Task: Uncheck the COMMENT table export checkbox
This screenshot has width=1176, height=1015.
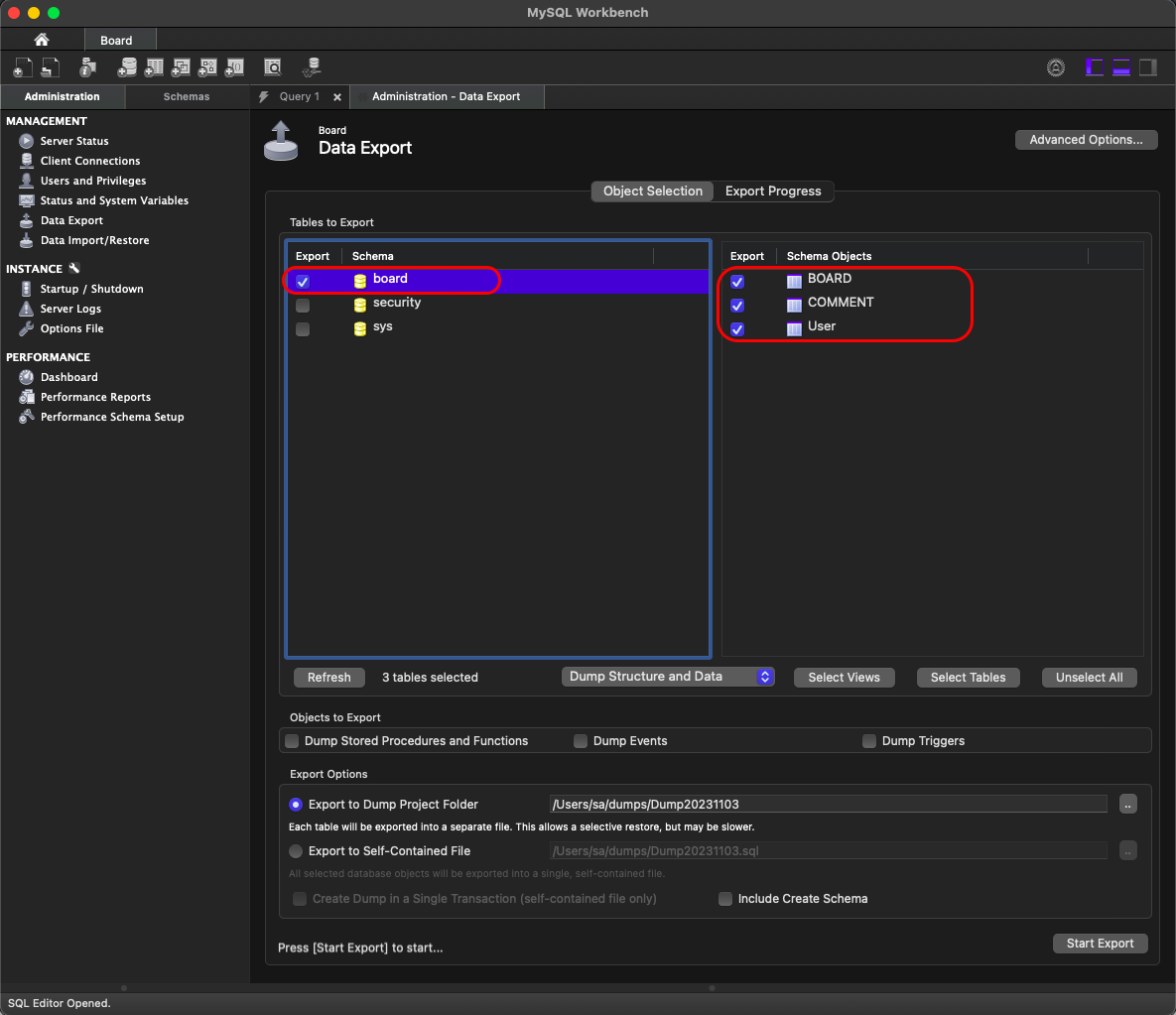Action: pyautogui.click(x=737, y=306)
